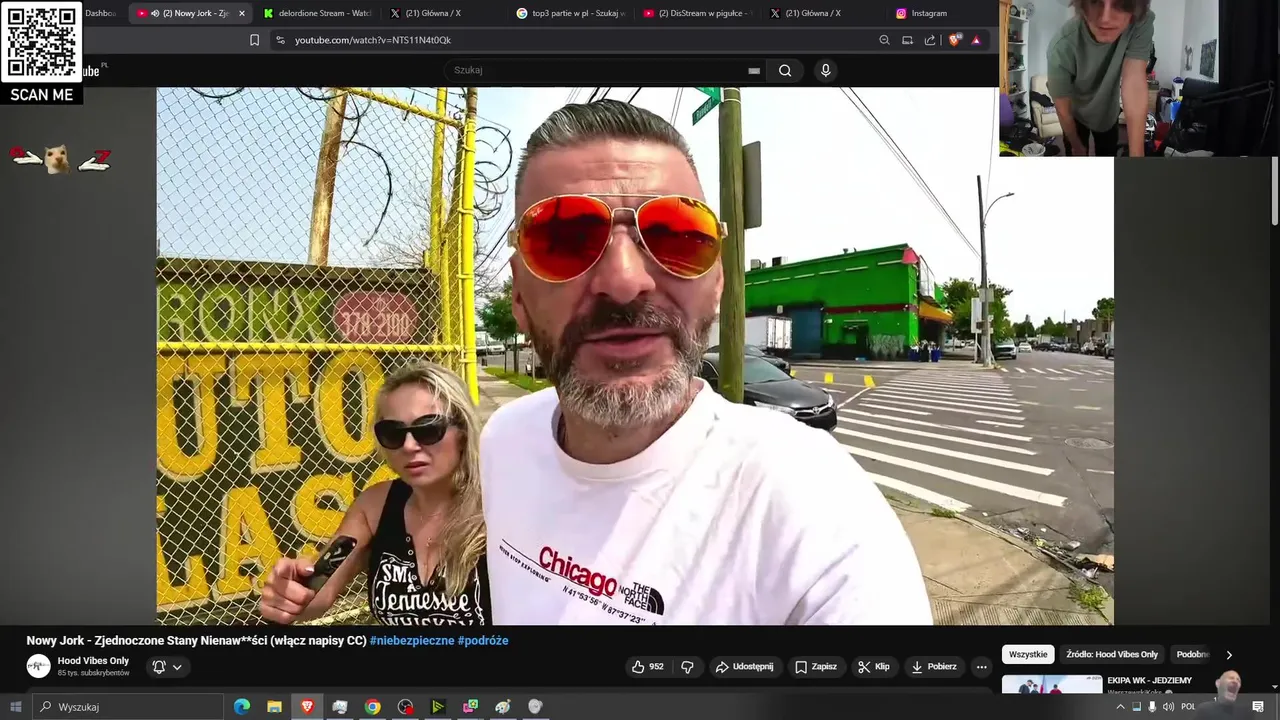
Task: Open the volume speaker tray icon
Action: pos(1168,707)
